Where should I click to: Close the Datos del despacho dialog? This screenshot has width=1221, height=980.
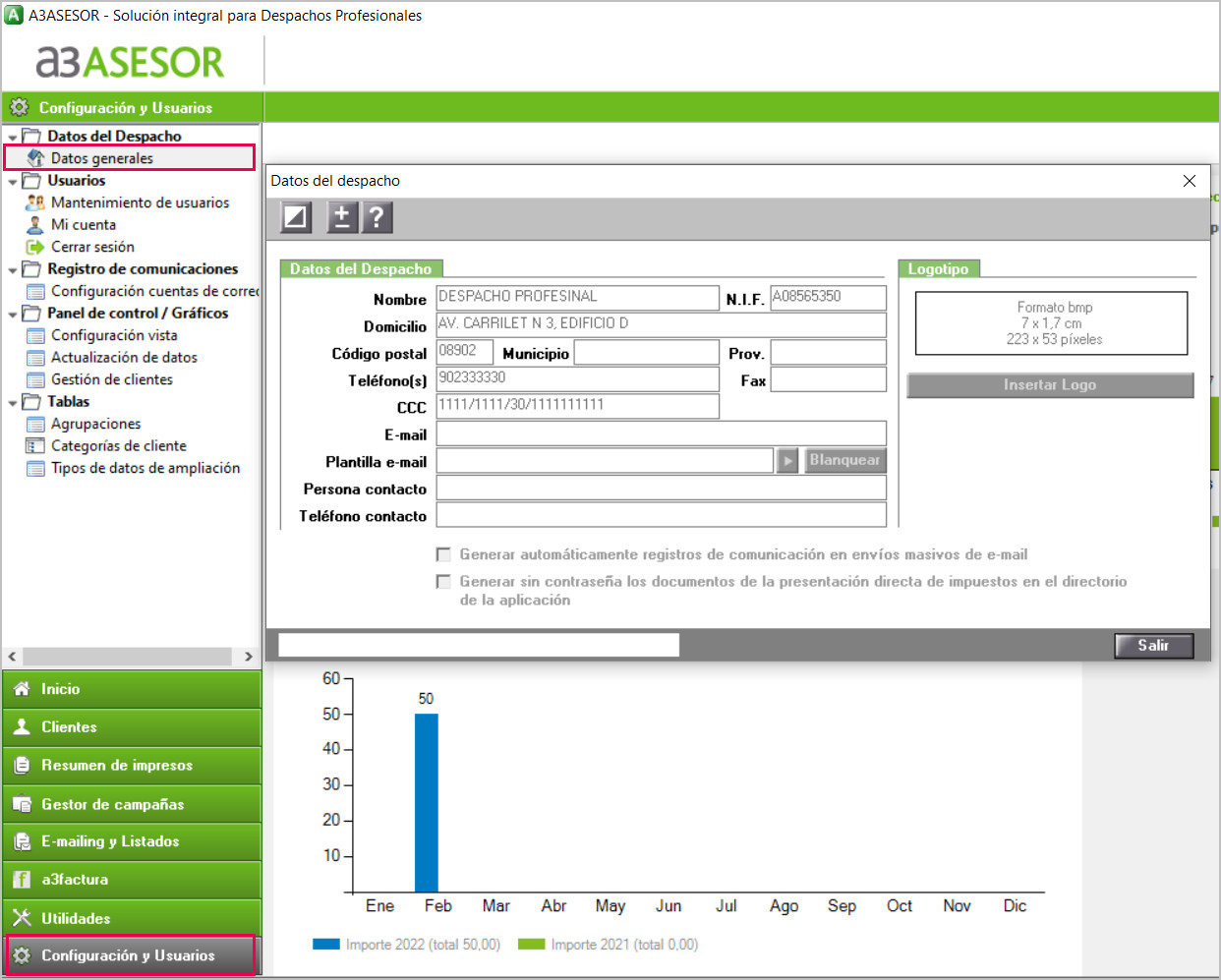(x=1190, y=181)
